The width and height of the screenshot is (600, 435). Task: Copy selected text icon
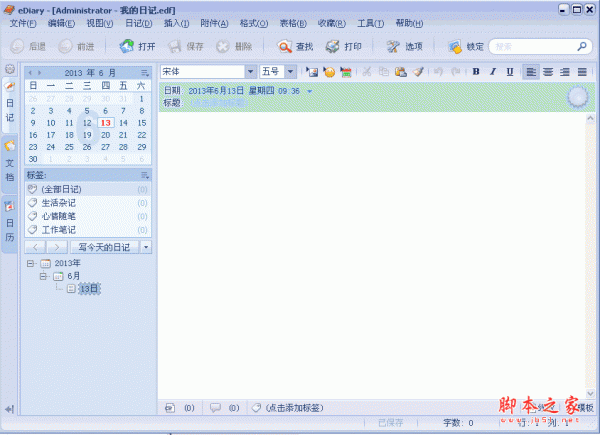(x=383, y=72)
